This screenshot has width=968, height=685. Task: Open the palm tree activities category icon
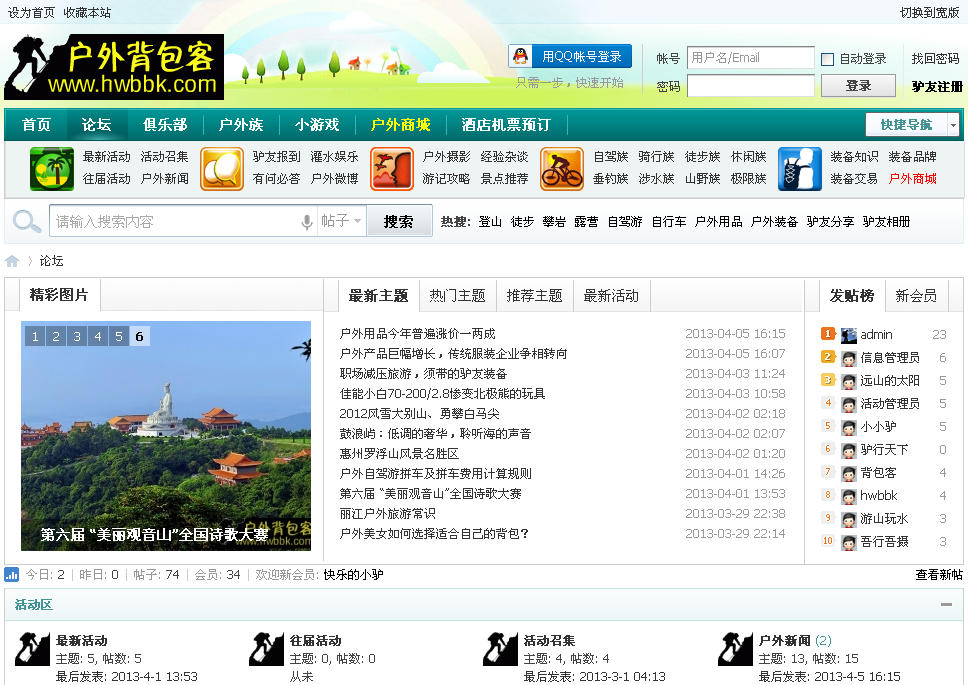click(x=52, y=168)
